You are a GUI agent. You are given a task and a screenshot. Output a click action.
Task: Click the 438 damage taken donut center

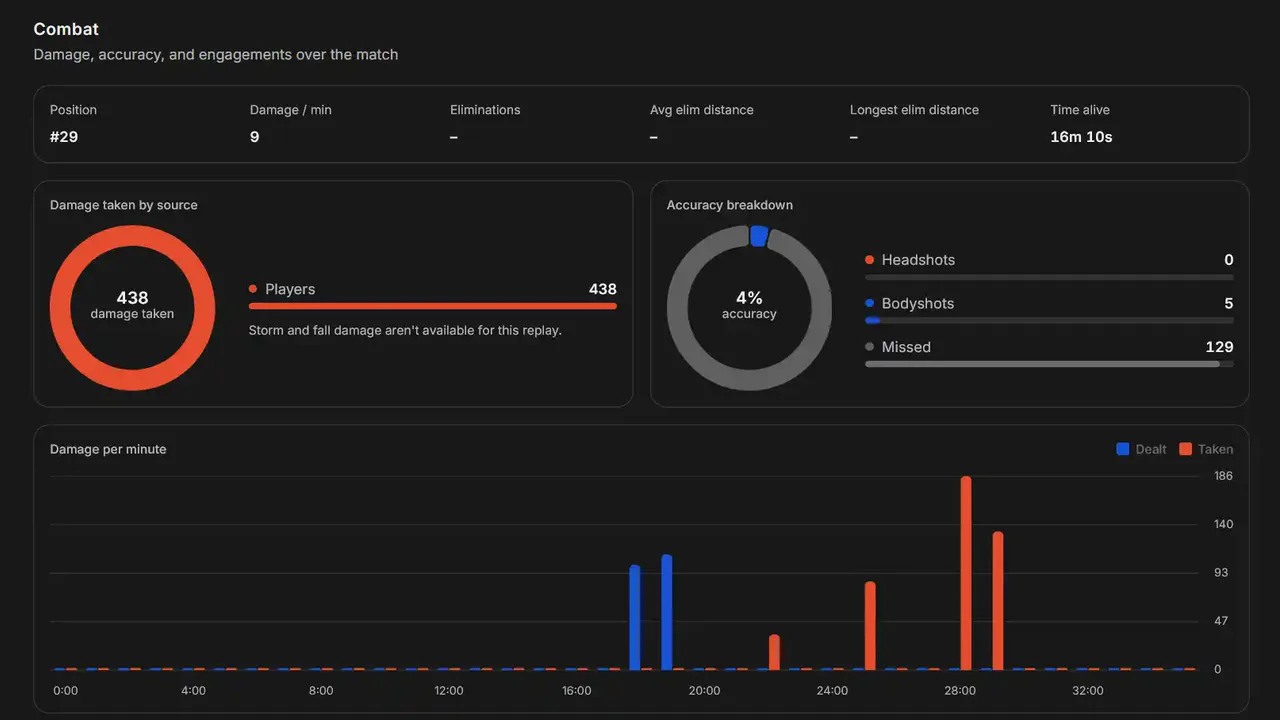click(132, 306)
